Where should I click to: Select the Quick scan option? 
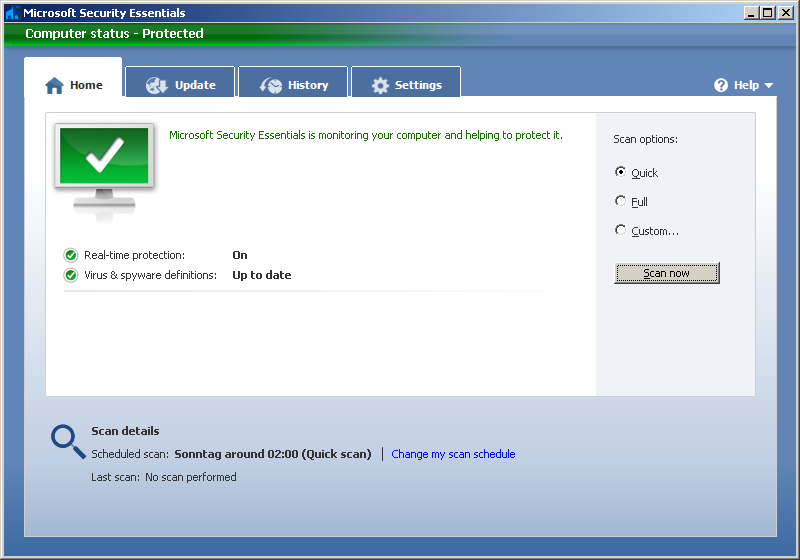point(621,172)
